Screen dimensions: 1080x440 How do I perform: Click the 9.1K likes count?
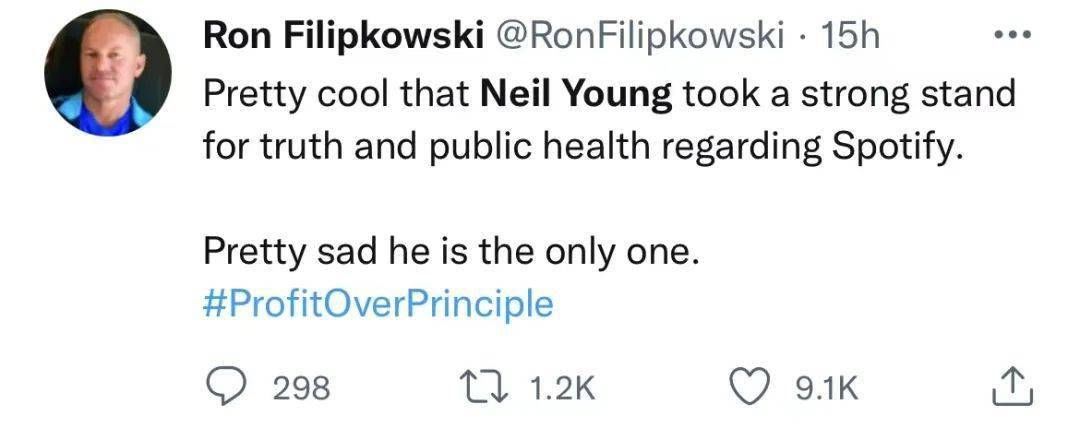pos(828,388)
